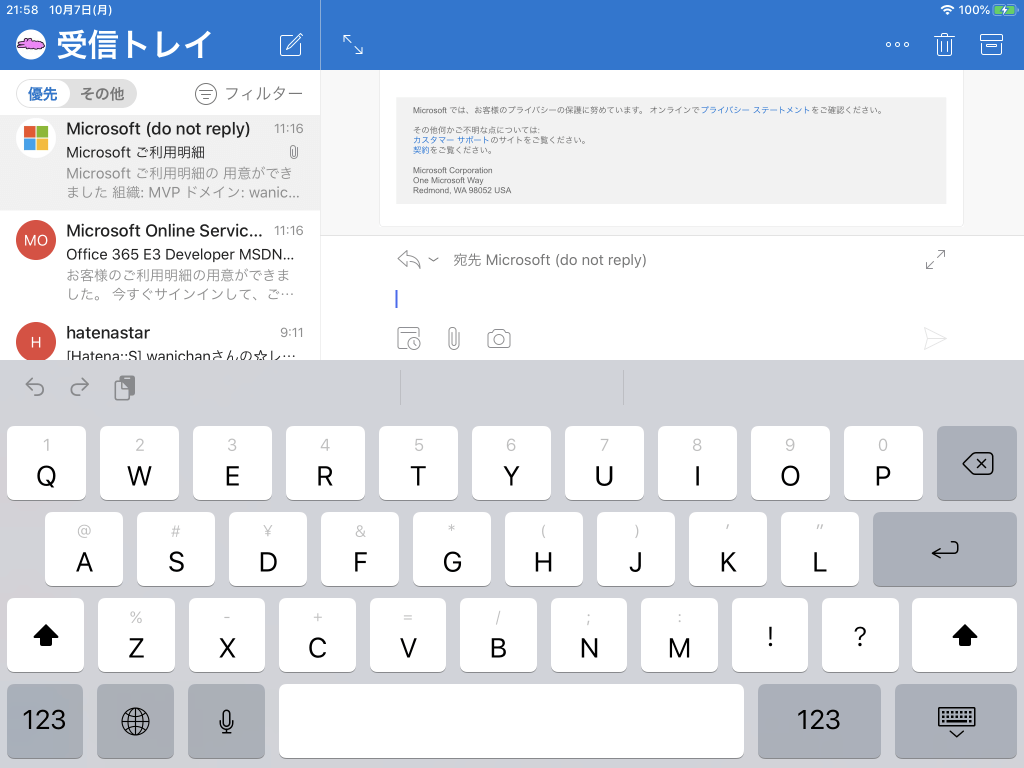
Task: Open the filter list icon
Action: tap(206, 94)
